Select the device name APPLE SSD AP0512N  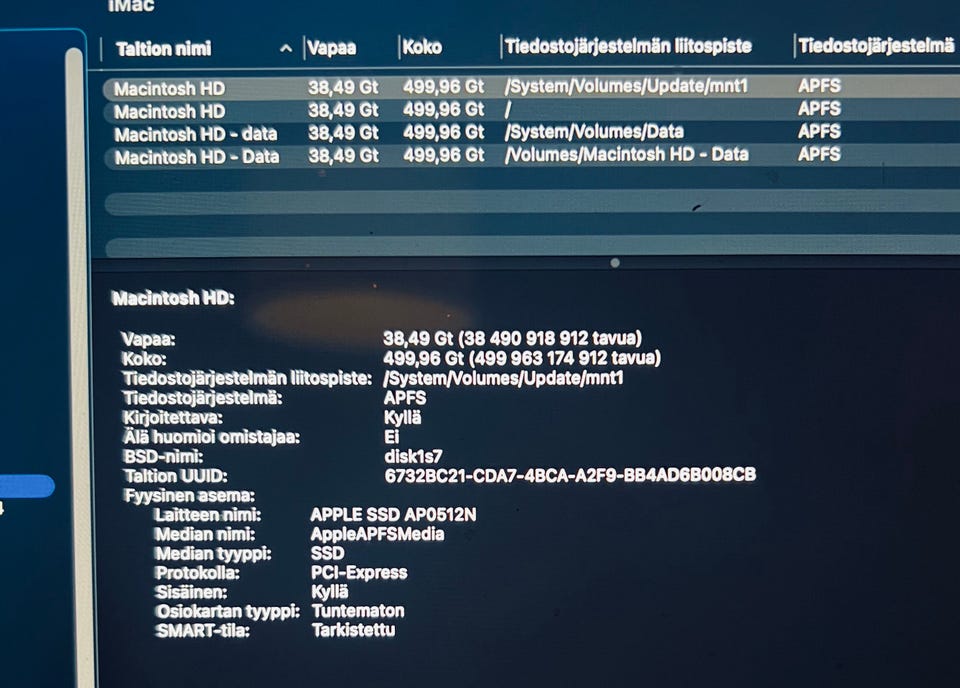coord(393,514)
